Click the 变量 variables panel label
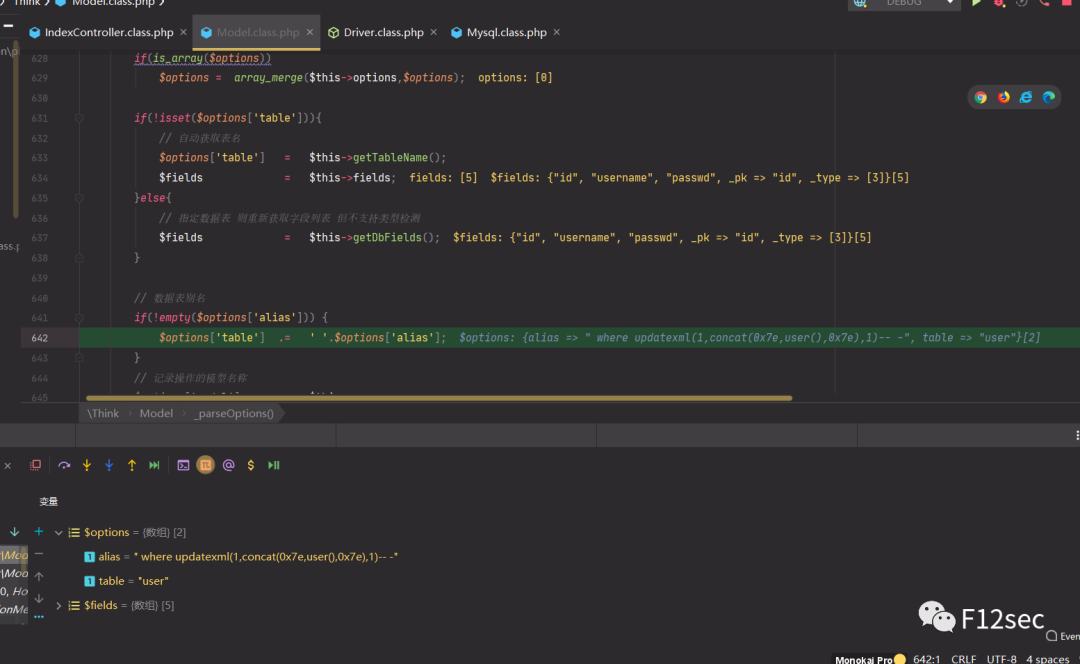 click(48, 501)
